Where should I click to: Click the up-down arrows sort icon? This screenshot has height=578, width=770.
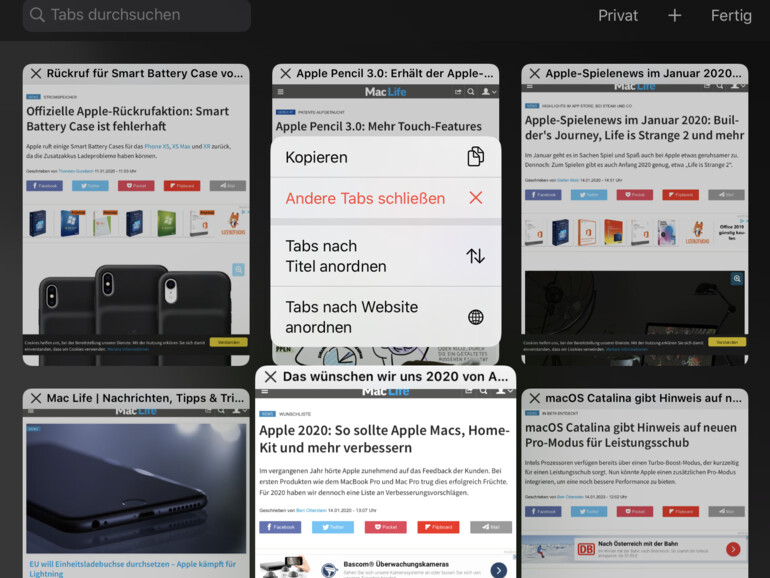[x=475, y=256]
